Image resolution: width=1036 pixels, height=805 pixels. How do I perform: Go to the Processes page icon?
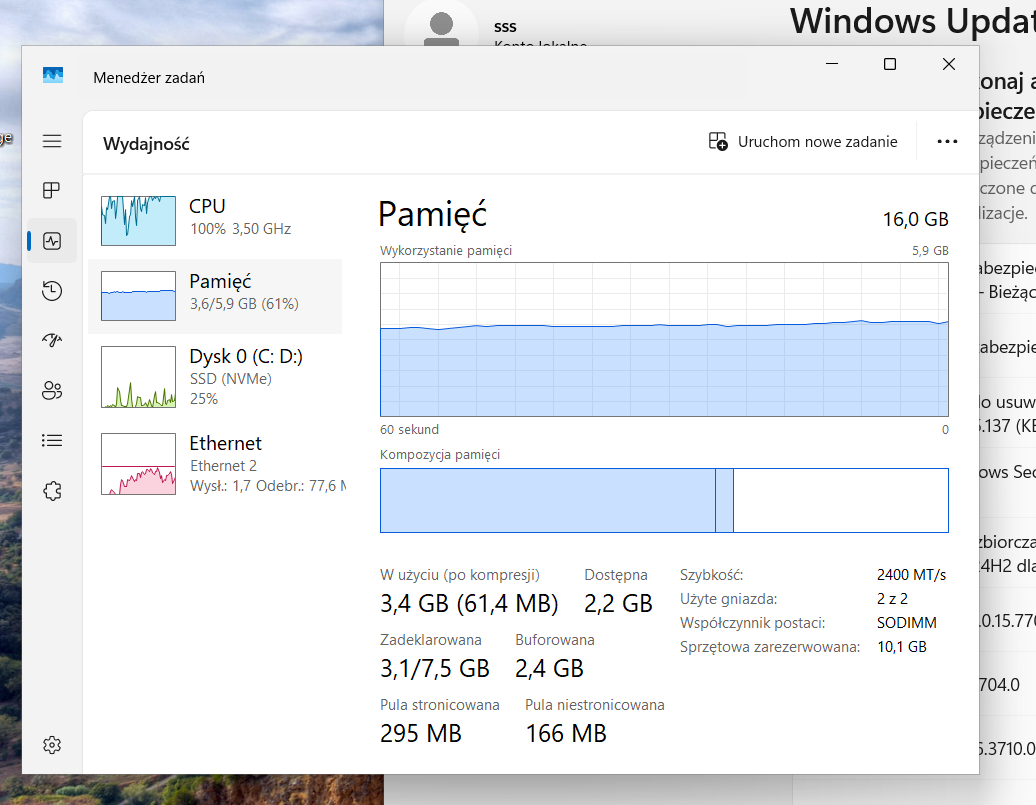pyautogui.click(x=52, y=191)
